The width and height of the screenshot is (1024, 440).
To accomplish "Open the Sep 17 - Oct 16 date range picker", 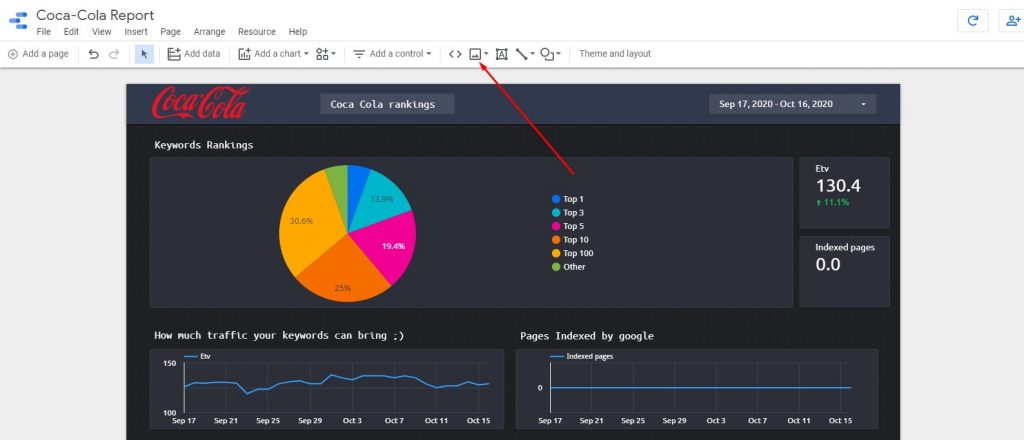I will [x=792, y=104].
